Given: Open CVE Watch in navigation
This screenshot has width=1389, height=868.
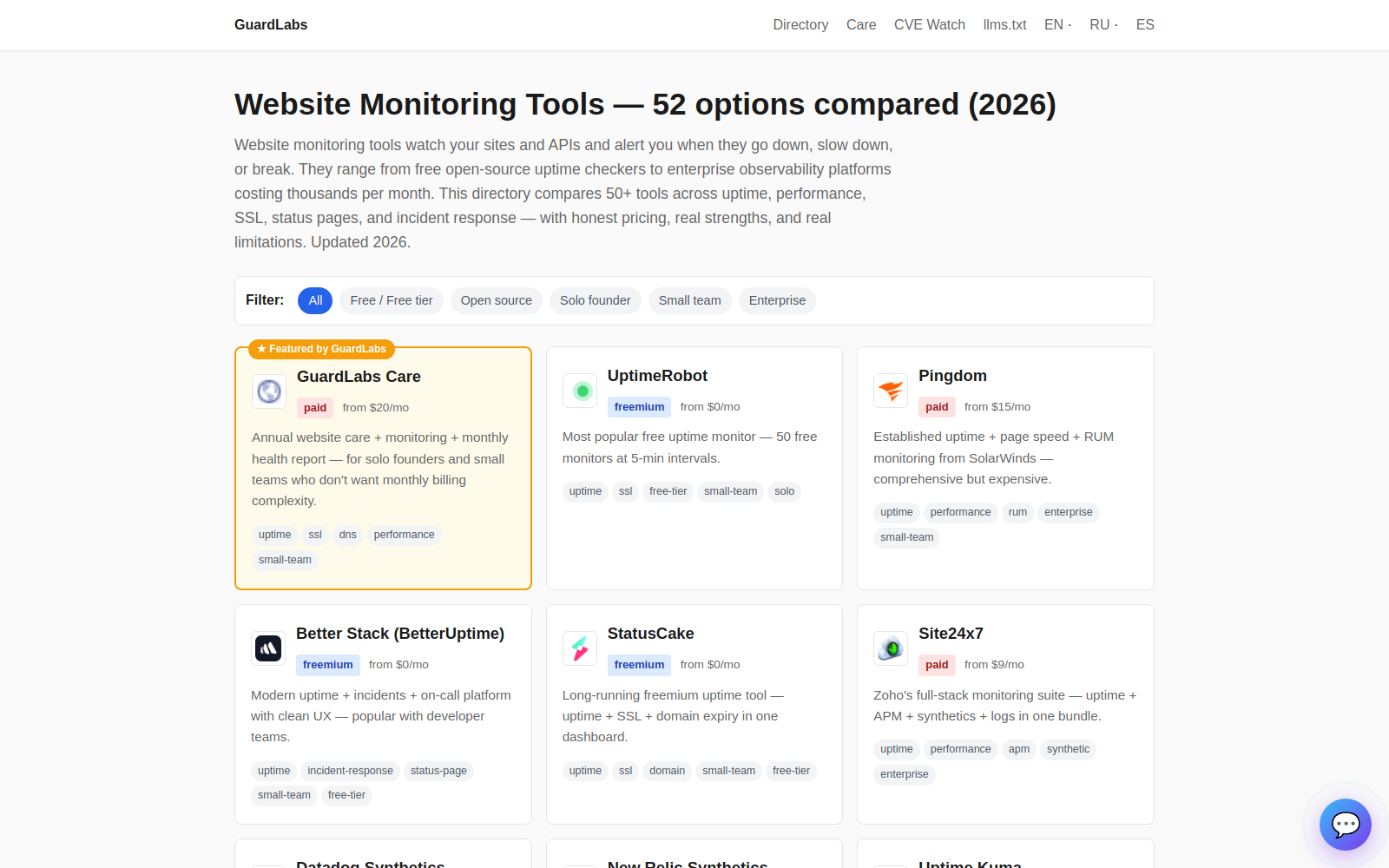Looking at the screenshot, I should pos(930,25).
